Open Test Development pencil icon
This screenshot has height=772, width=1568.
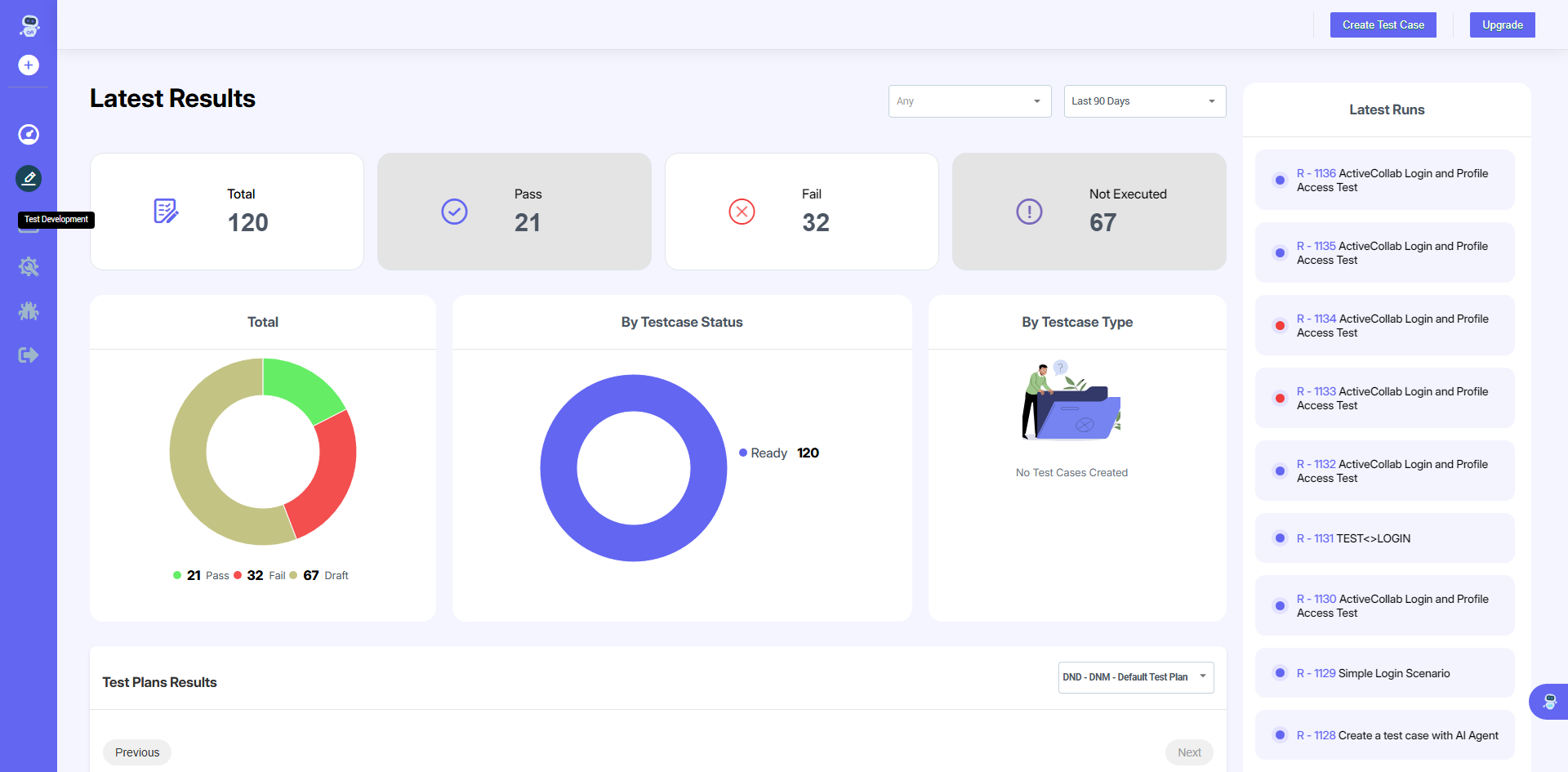coord(29,178)
